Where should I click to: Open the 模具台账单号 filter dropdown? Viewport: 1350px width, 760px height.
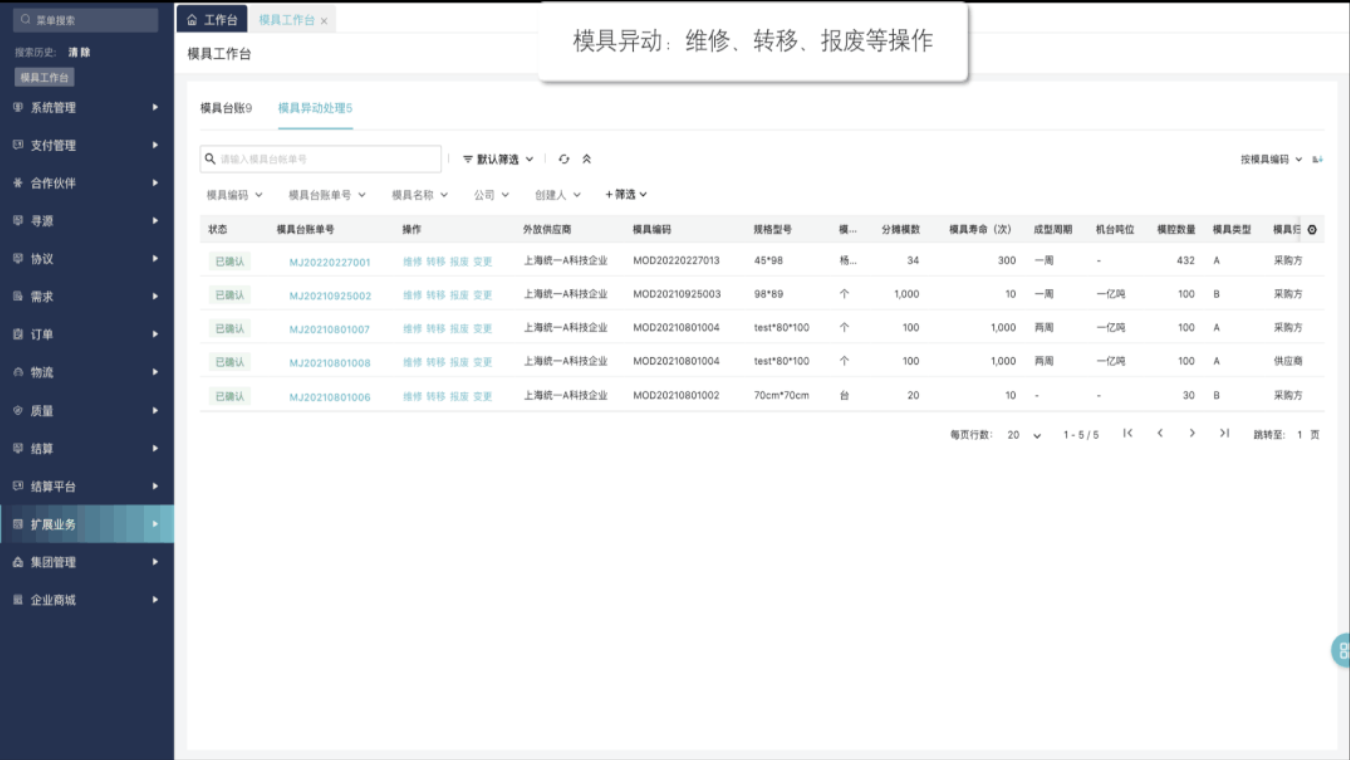tap(327, 195)
